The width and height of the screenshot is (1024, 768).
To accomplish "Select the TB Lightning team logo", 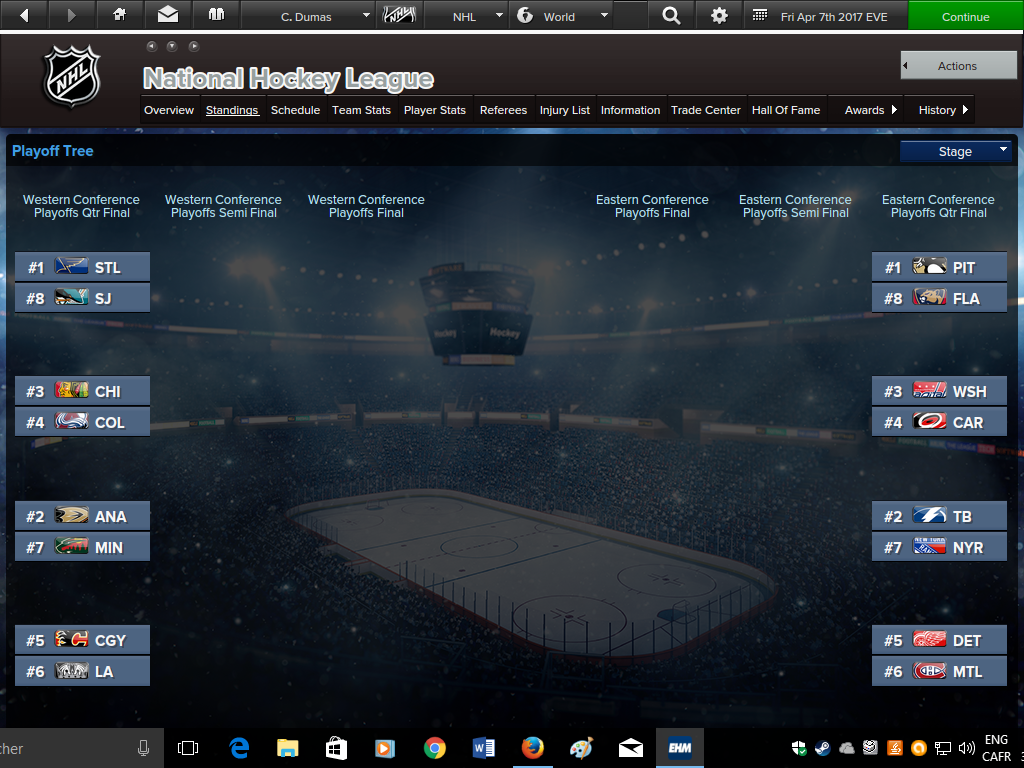I will [x=929, y=516].
